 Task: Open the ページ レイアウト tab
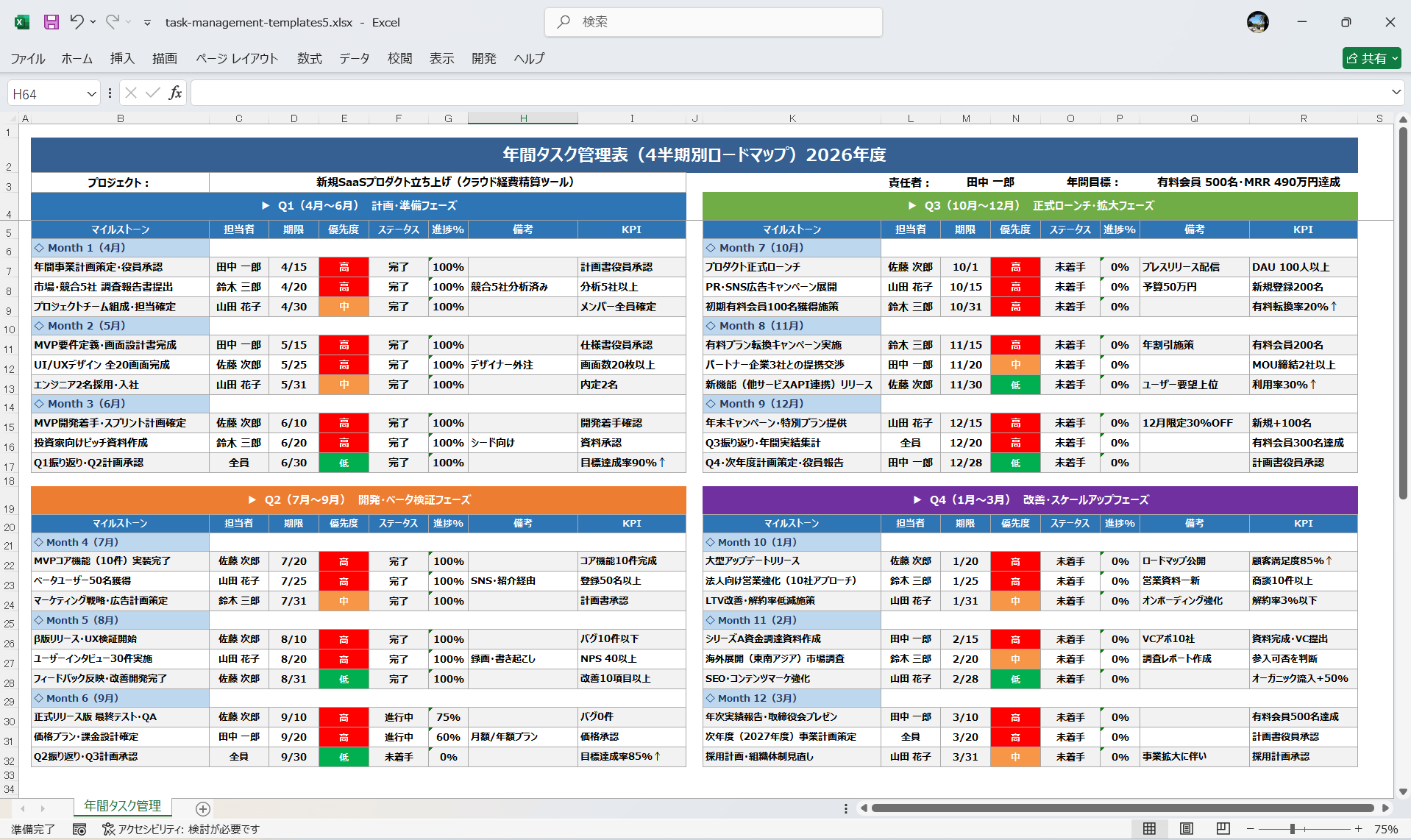[x=237, y=58]
